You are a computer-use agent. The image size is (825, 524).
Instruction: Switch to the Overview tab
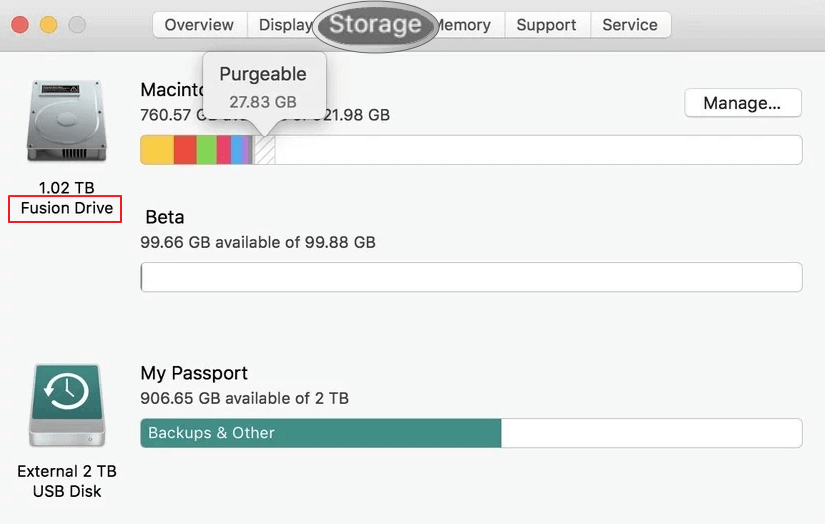(x=199, y=25)
